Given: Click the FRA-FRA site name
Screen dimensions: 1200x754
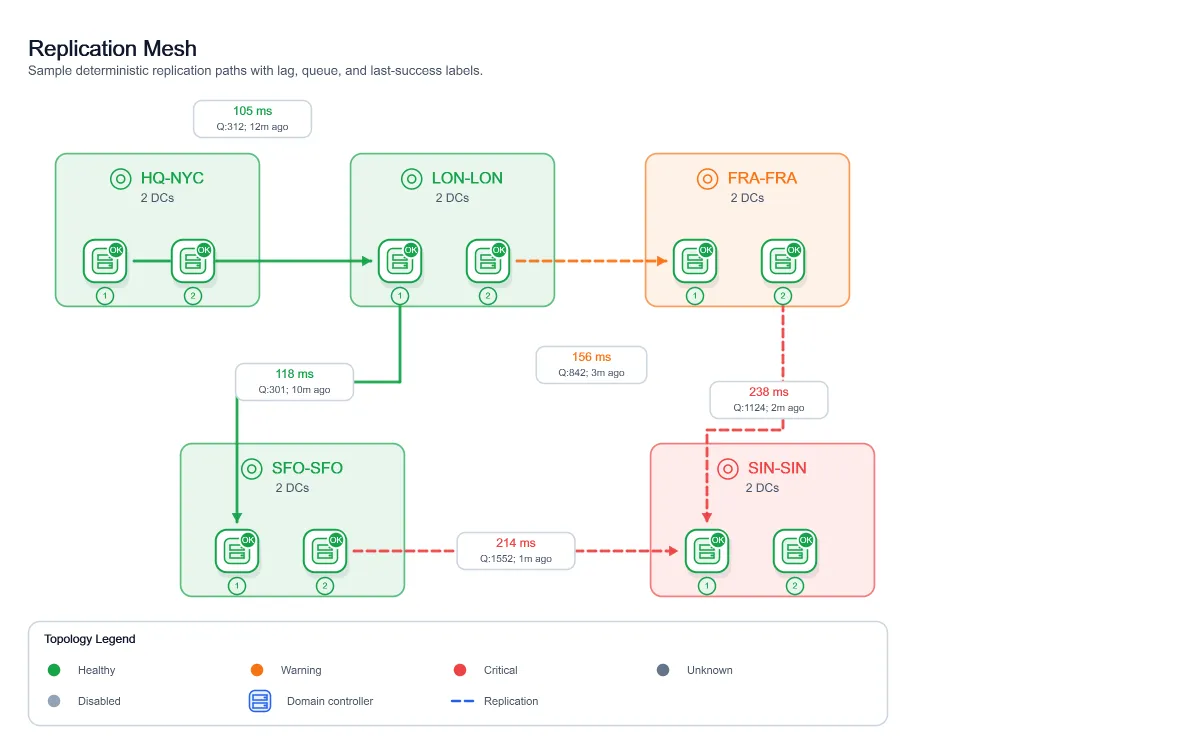Looking at the screenshot, I should coord(762,179).
